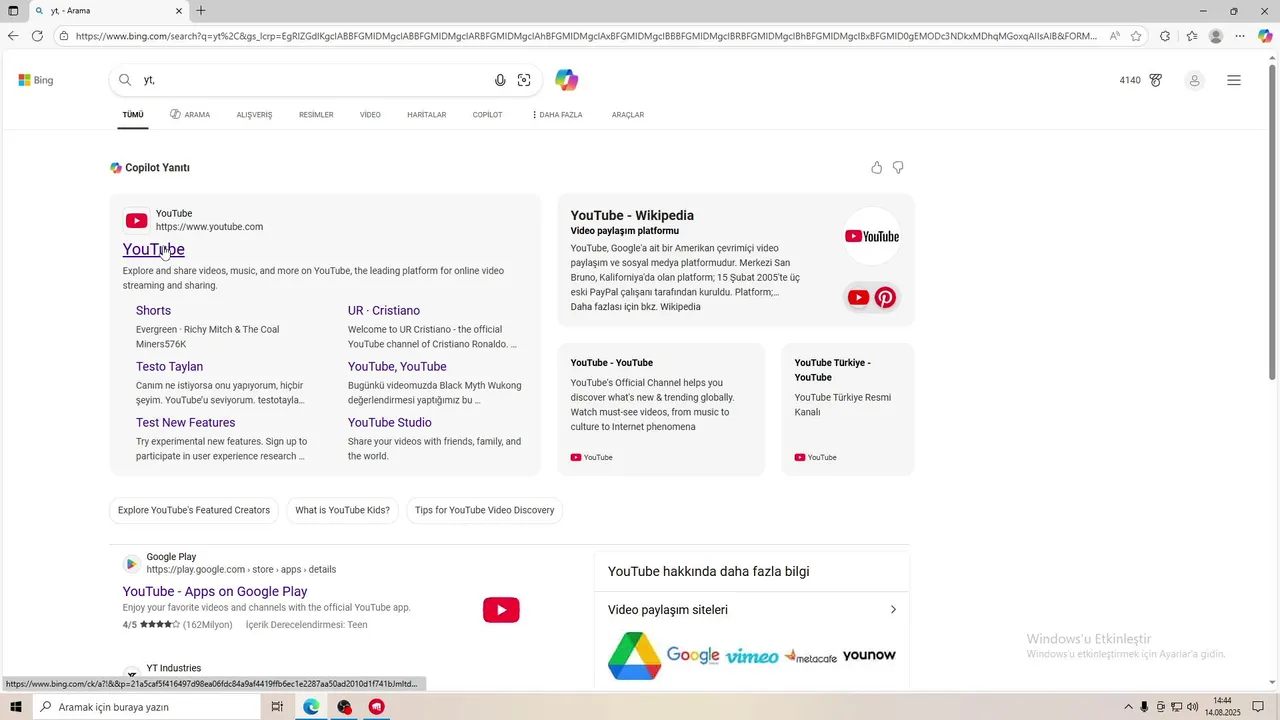
Task: Start voice search with microphone icon
Action: click(x=500, y=80)
